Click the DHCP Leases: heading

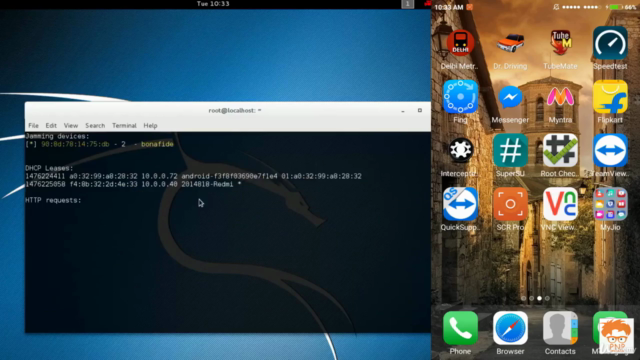point(49,168)
